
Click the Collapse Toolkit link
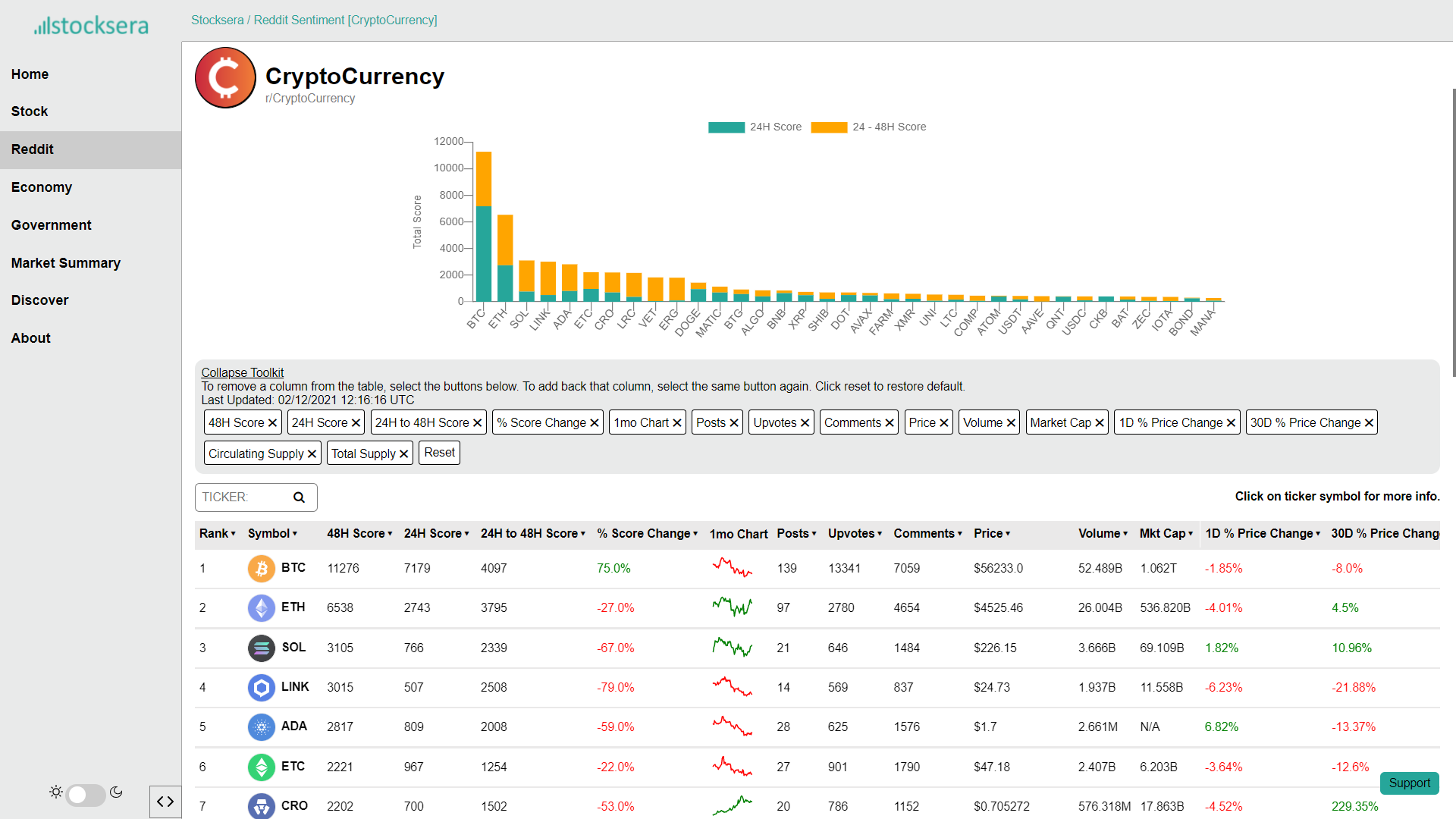(242, 372)
